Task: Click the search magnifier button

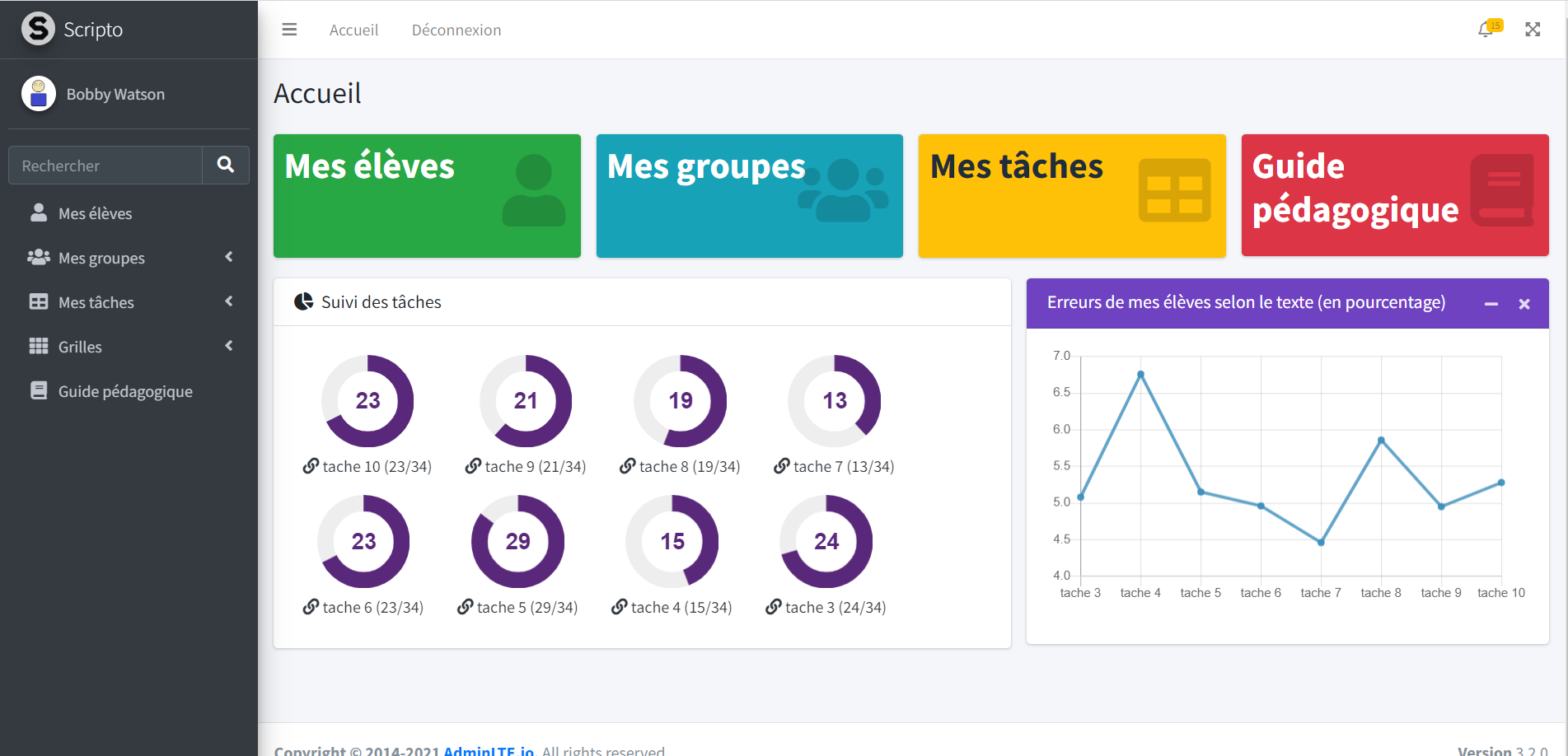Action: 225,165
